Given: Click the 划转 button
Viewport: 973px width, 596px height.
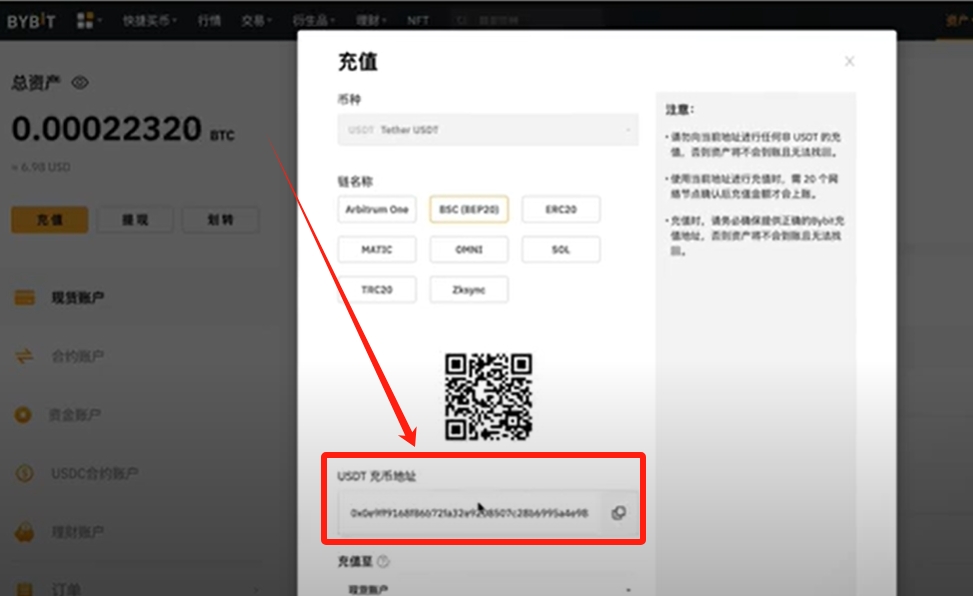Looking at the screenshot, I should click(x=220, y=220).
